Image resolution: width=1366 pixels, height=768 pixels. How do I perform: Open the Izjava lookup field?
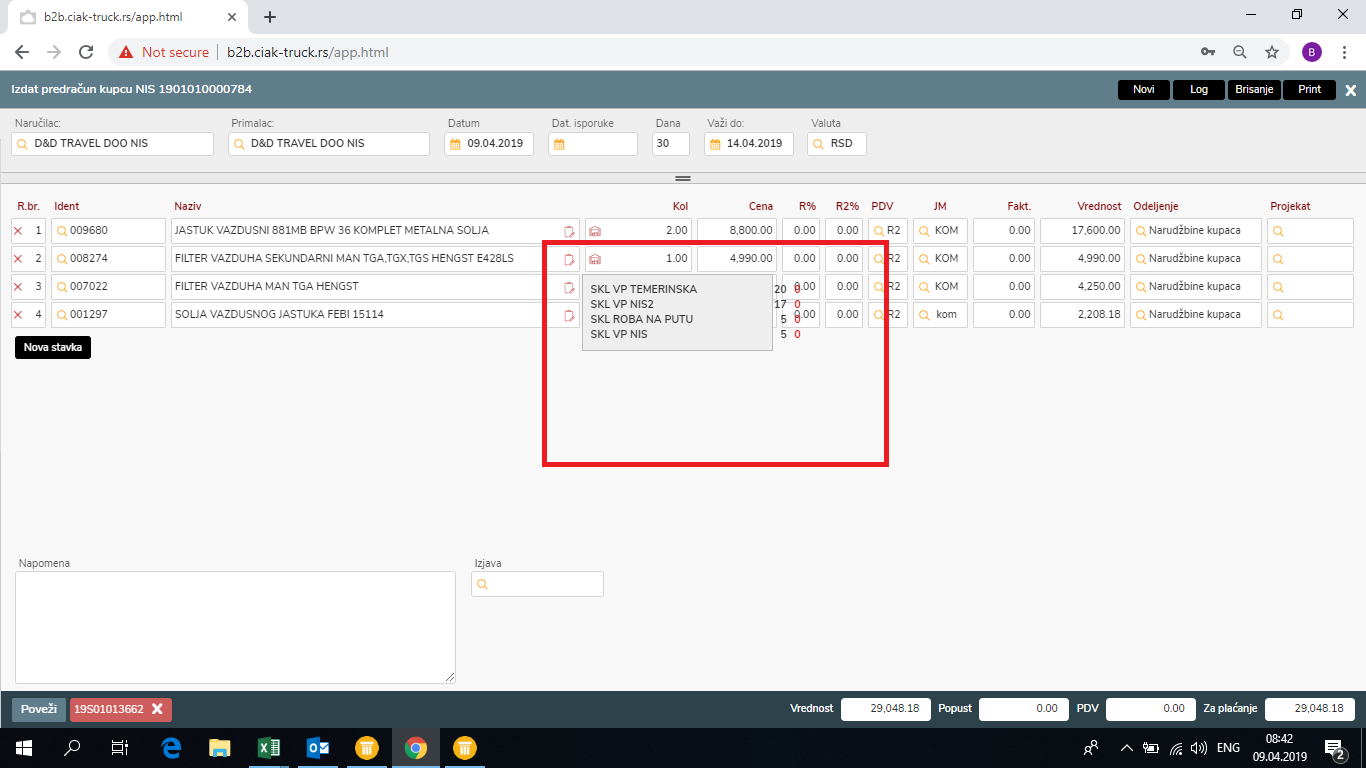537,584
